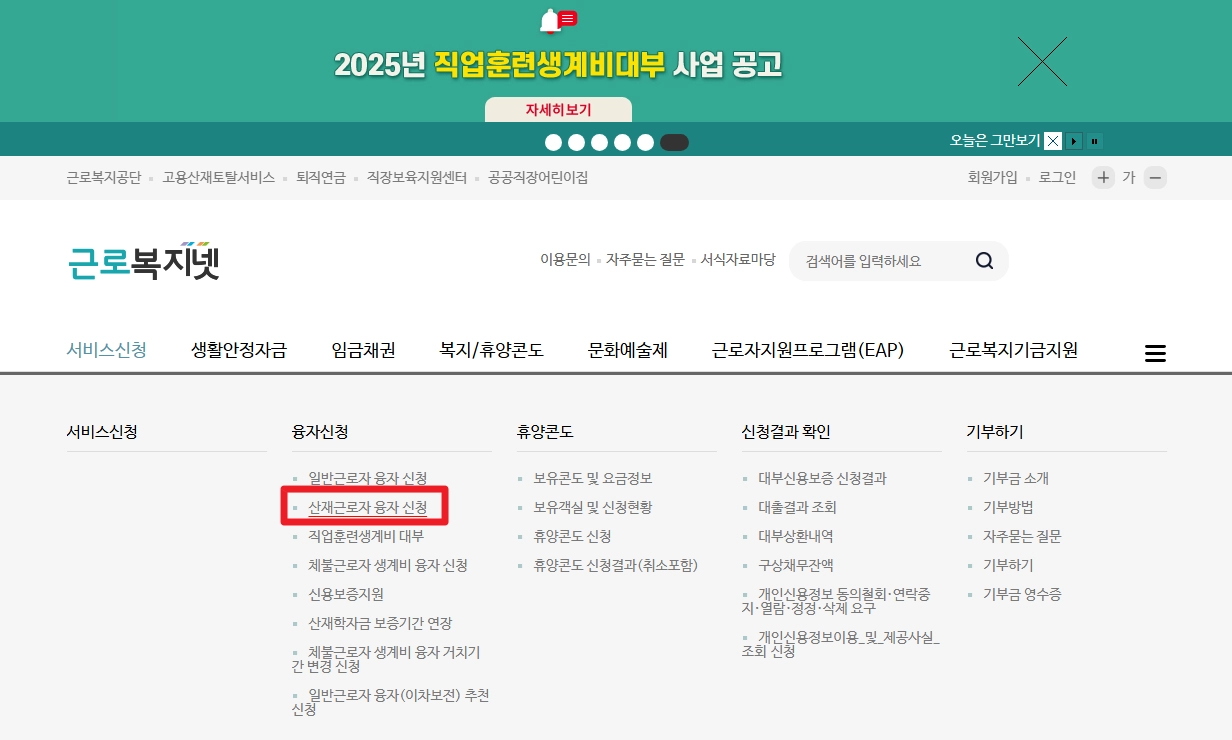1232x740 pixels.
Task: Open the 근로자지원프로그램(EAP) menu
Action: pyautogui.click(x=806, y=350)
